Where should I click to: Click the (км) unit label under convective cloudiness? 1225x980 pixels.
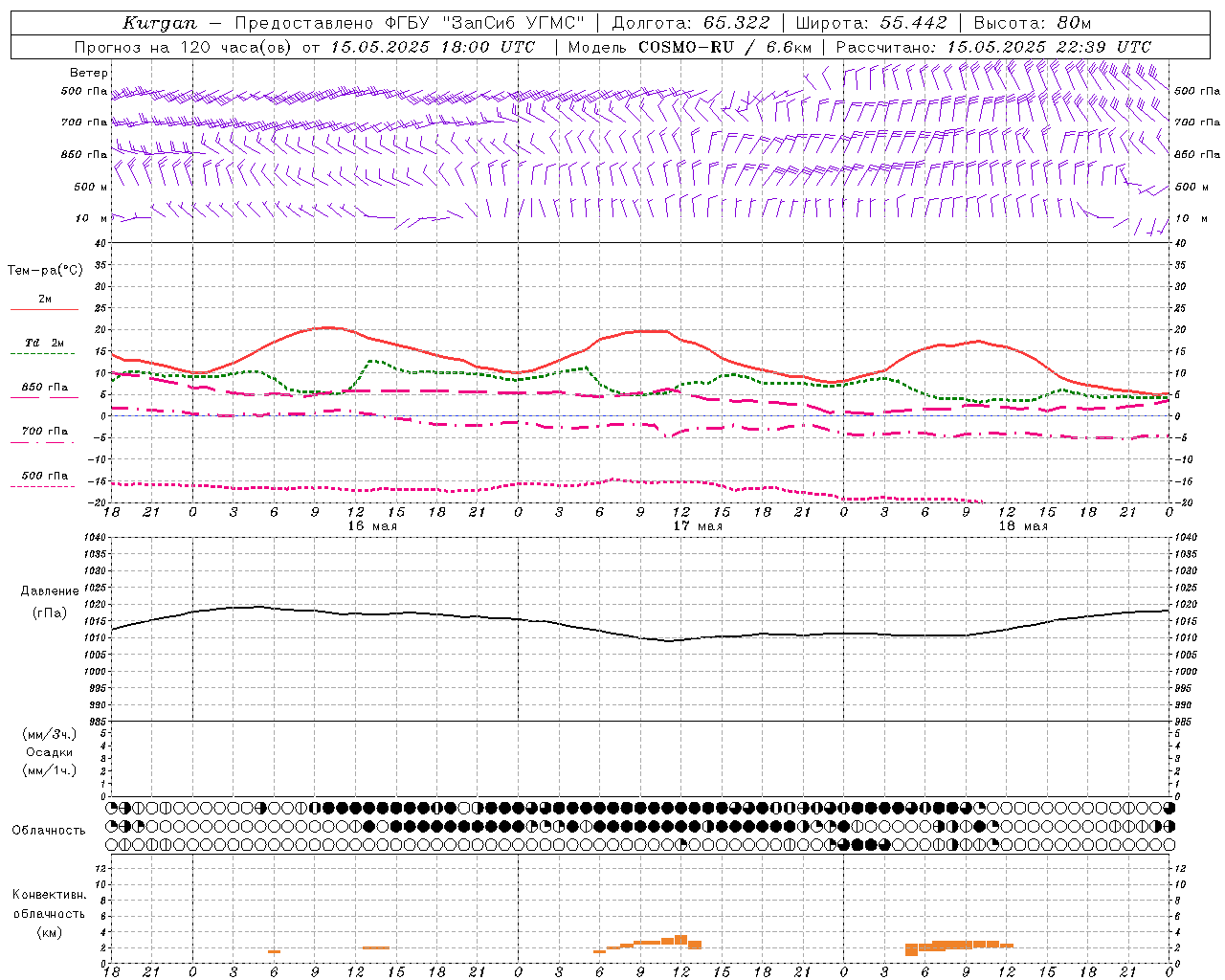(49, 932)
